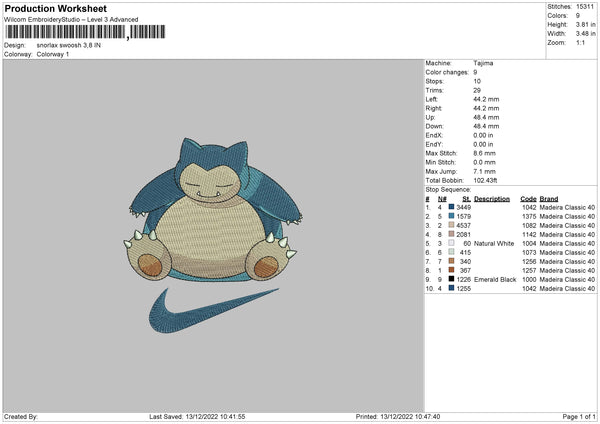The image size is (600, 424).
Task: Pick the beige swatch beside stitch count 4537
Action: (451, 225)
